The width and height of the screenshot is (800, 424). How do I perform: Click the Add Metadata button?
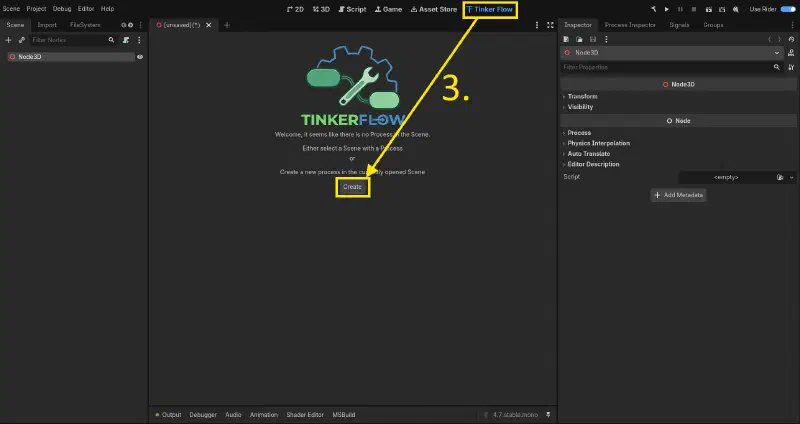point(678,195)
